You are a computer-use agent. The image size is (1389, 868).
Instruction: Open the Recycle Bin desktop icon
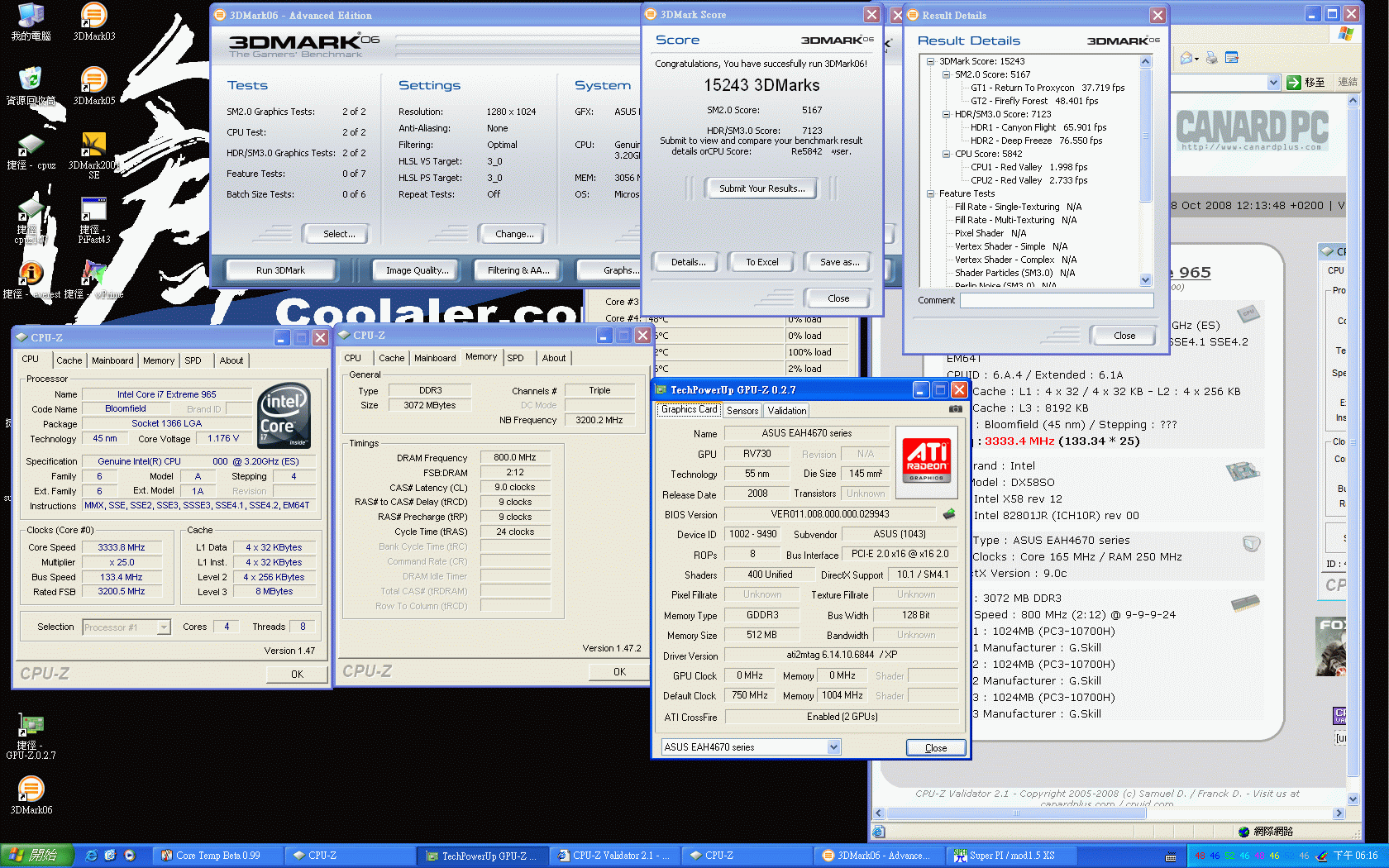[x=31, y=86]
